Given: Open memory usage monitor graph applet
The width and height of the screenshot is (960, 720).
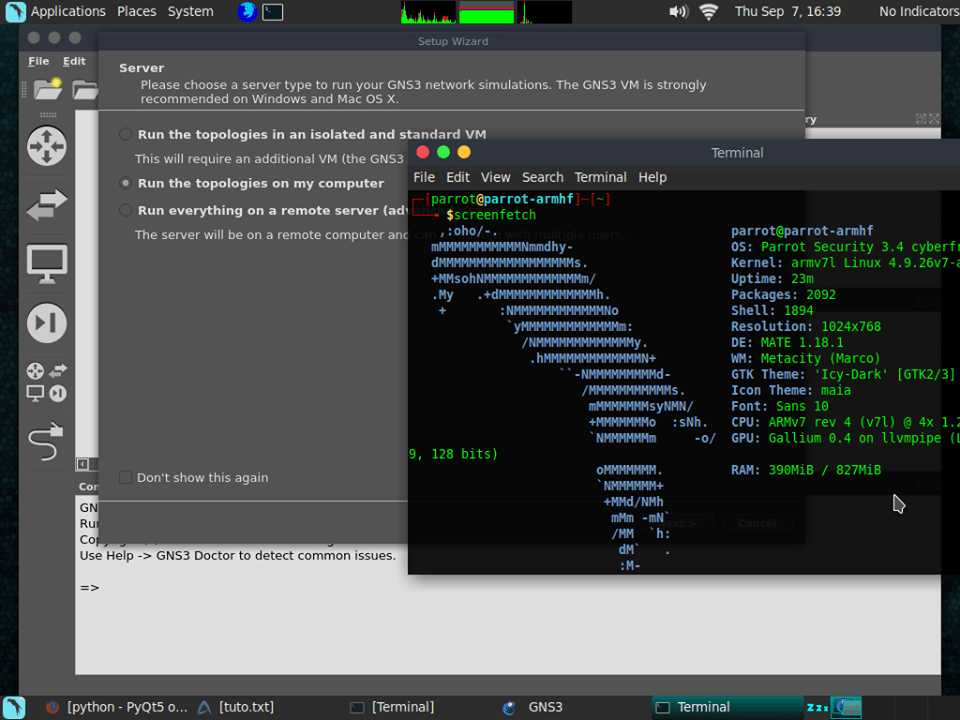Looking at the screenshot, I should coord(486,12).
